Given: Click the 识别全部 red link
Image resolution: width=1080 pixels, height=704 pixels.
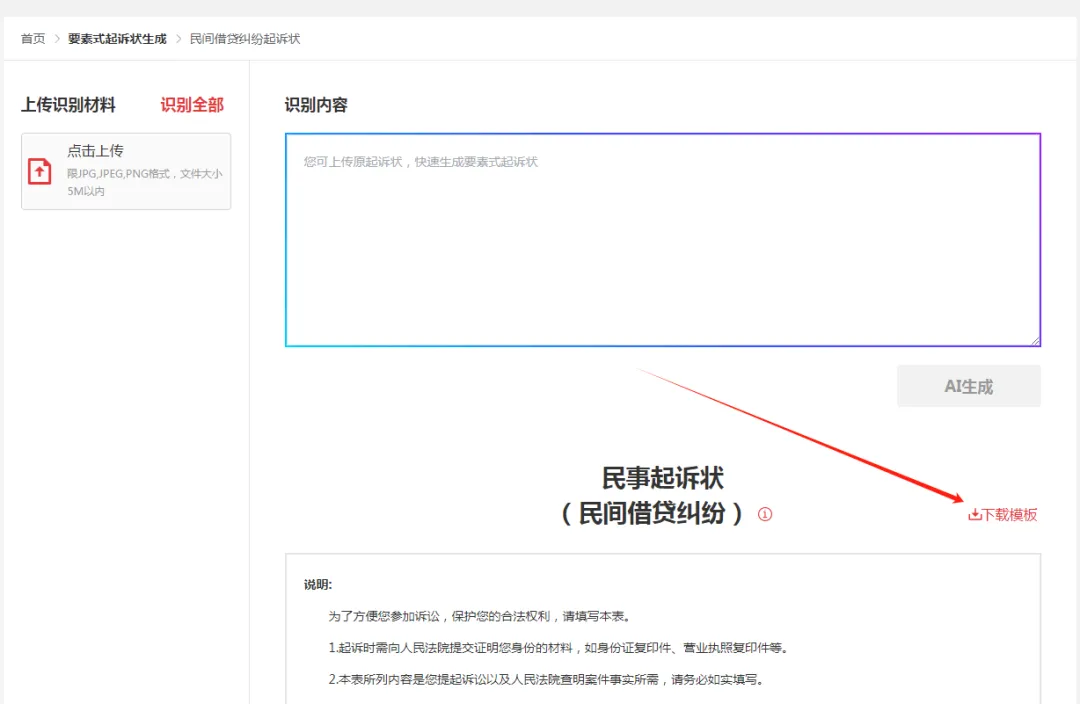Looking at the screenshot, I should pos(192,105).
